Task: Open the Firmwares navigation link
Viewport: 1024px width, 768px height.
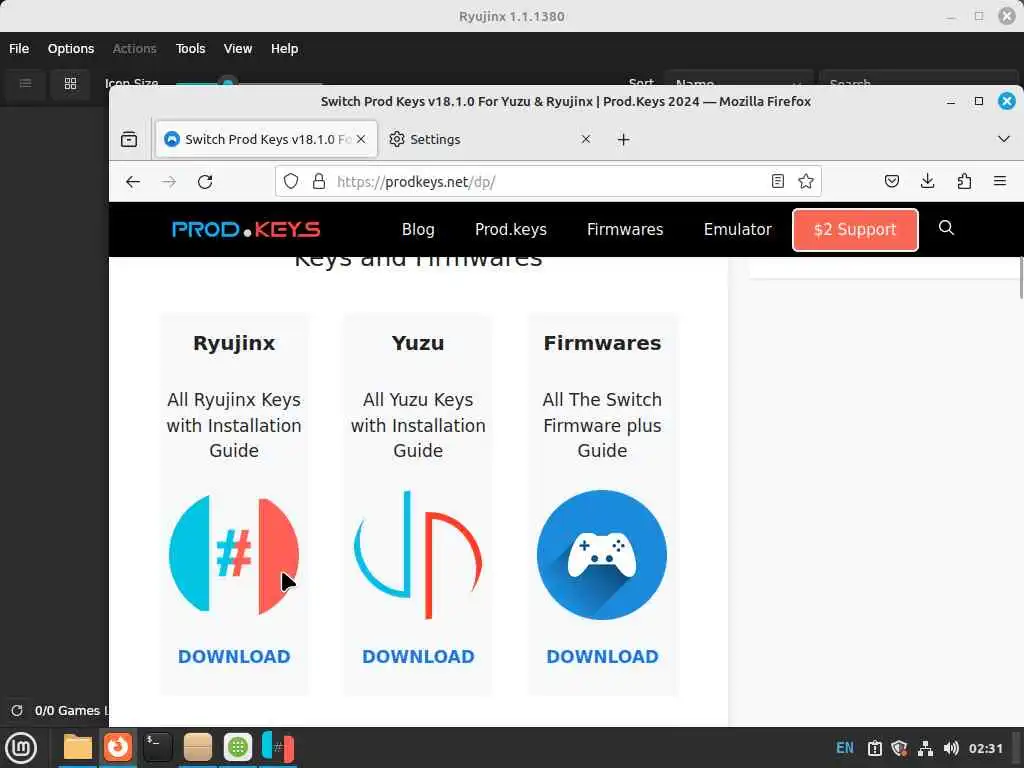Action: point(625,229)
